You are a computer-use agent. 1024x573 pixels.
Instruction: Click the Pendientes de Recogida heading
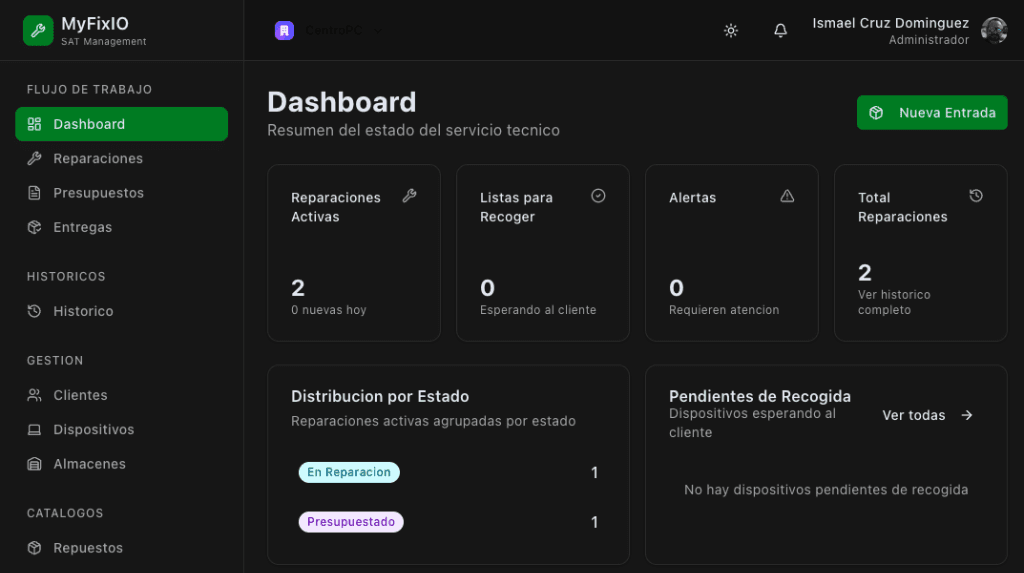point(760,397)
